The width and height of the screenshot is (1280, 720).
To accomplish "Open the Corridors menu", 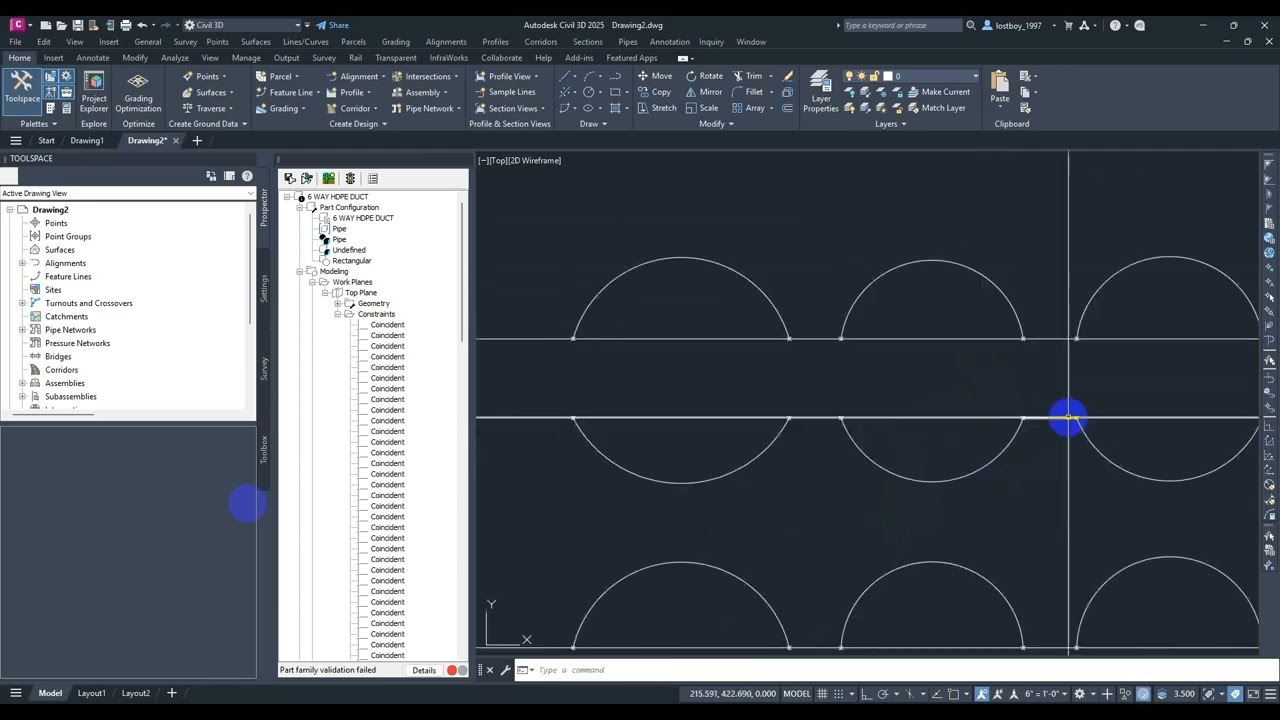I will (541, 42).
